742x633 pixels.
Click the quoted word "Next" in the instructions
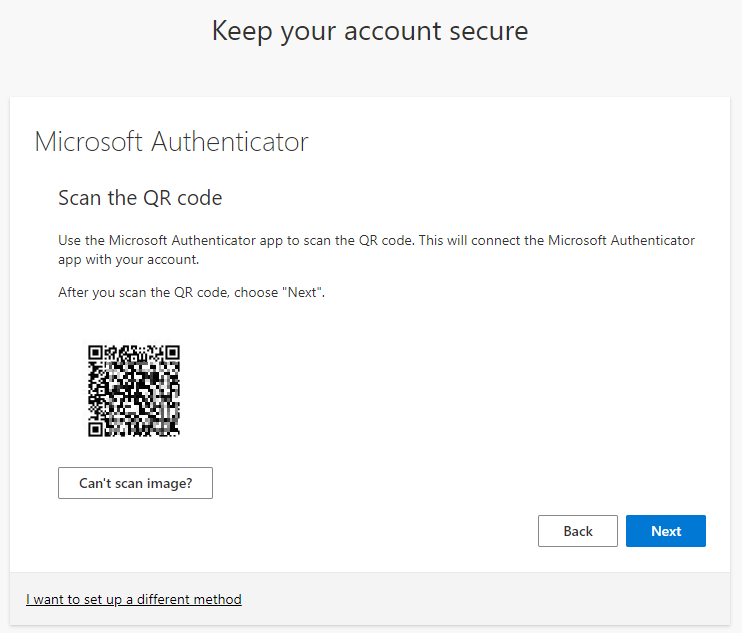(303, 293)
